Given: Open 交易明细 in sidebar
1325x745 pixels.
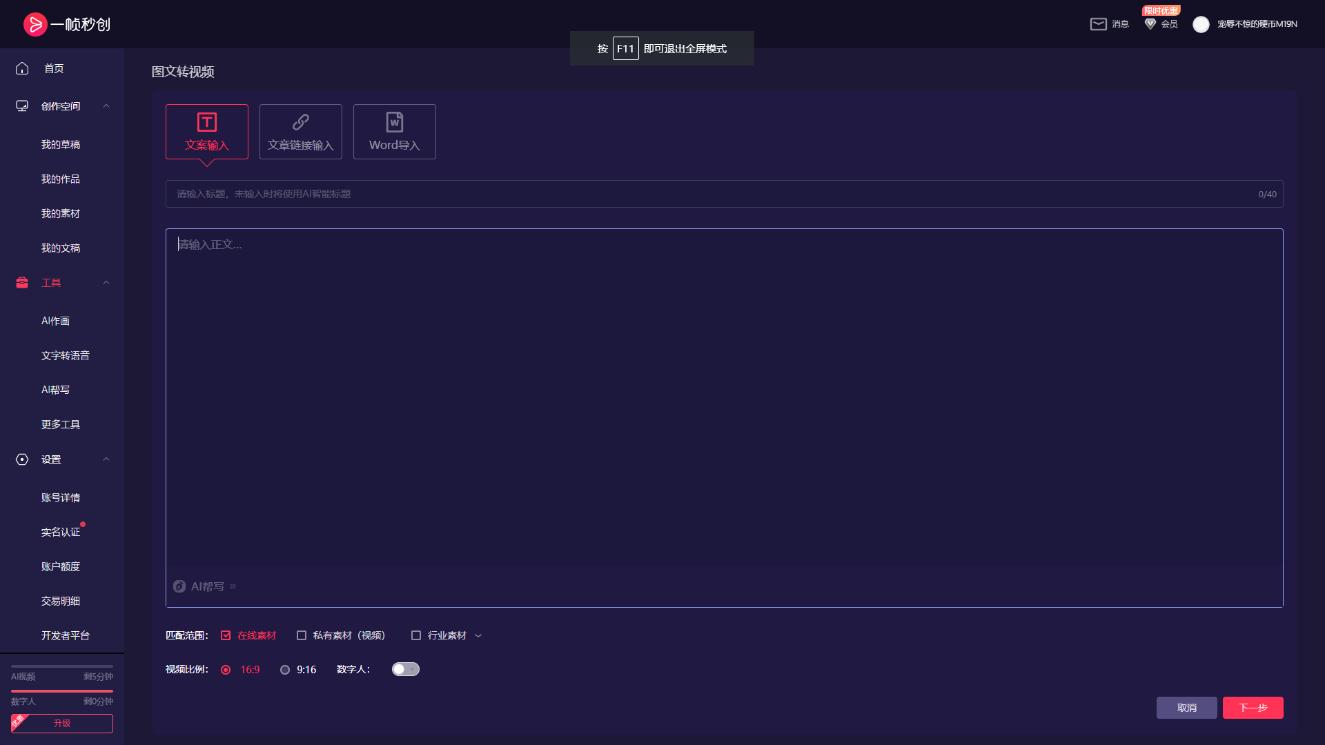Looking at the screenshot, I should pyautogui.click(x=60, y=601).
